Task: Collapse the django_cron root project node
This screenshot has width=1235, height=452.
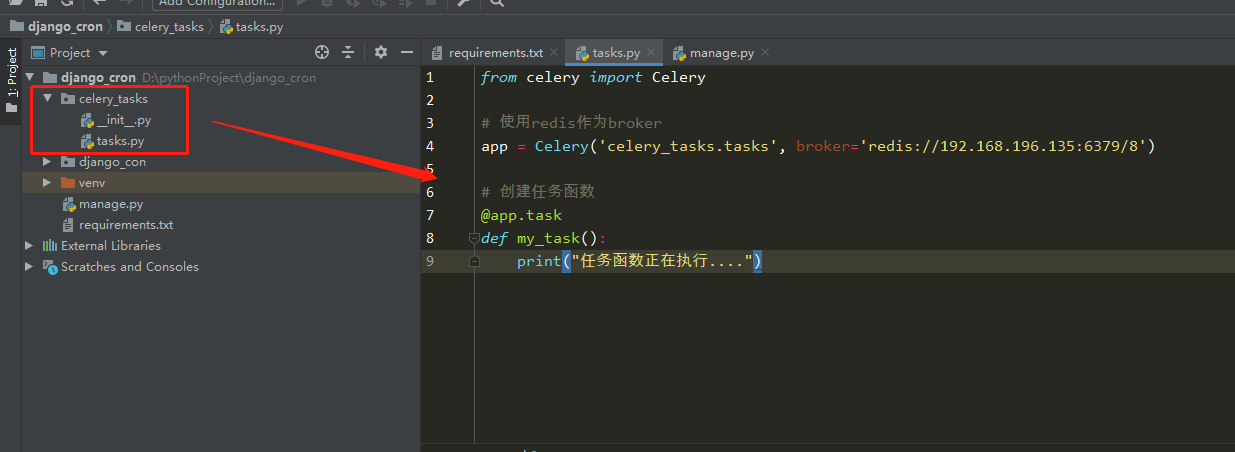Action: tap(30, 78)
